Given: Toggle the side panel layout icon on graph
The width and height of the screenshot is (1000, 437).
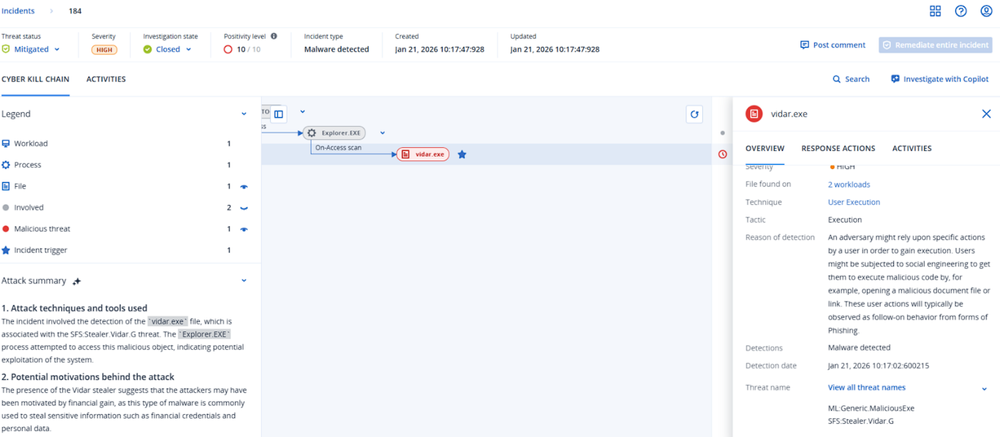Looking at the screenshot, I should coord(279,114).
